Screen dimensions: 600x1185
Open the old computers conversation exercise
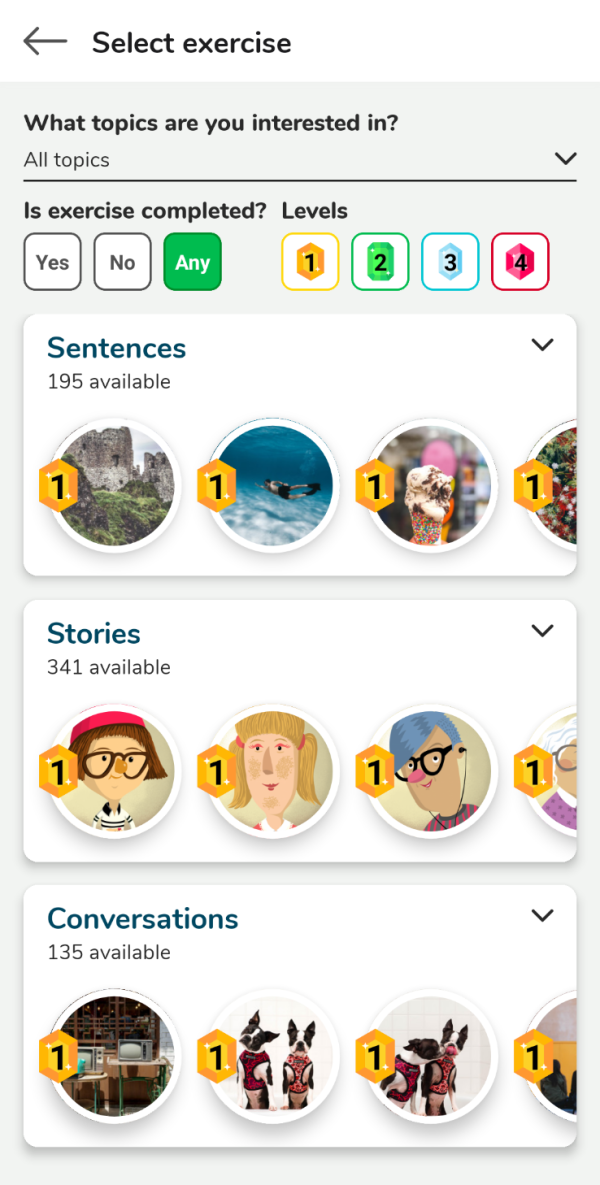pos(115,1056)
